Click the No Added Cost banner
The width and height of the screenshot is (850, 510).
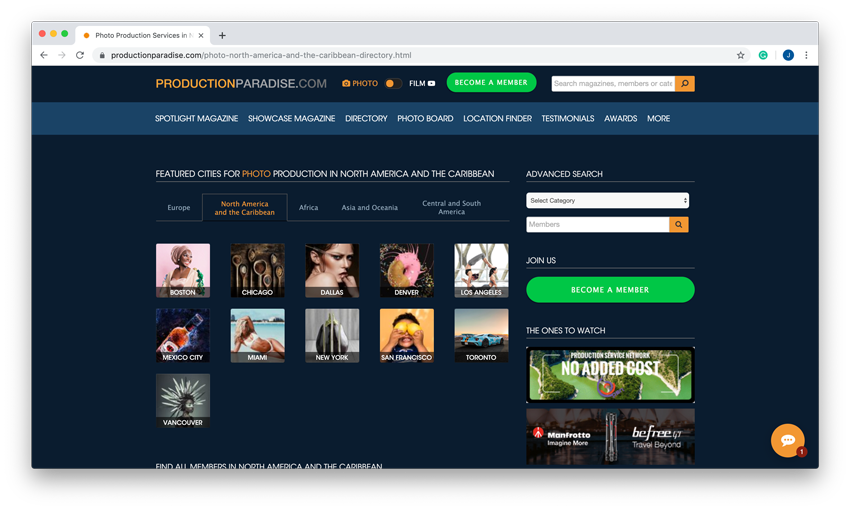click(x=610, y=375)
